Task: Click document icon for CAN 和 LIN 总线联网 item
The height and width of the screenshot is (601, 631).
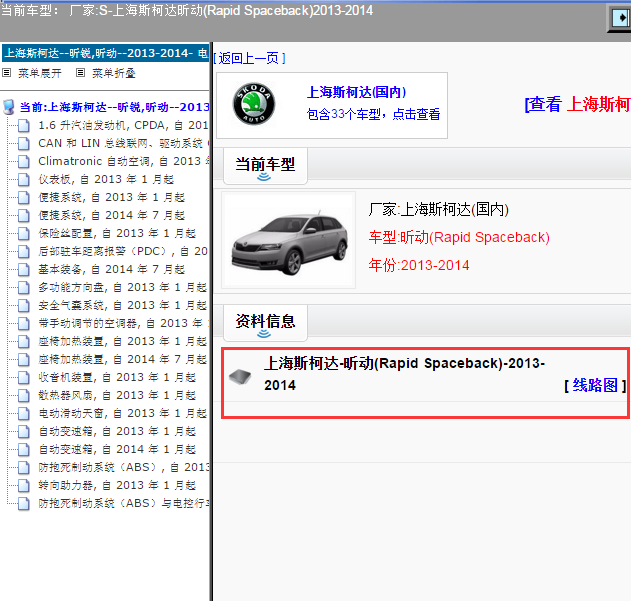Action: tap(24, 143)
